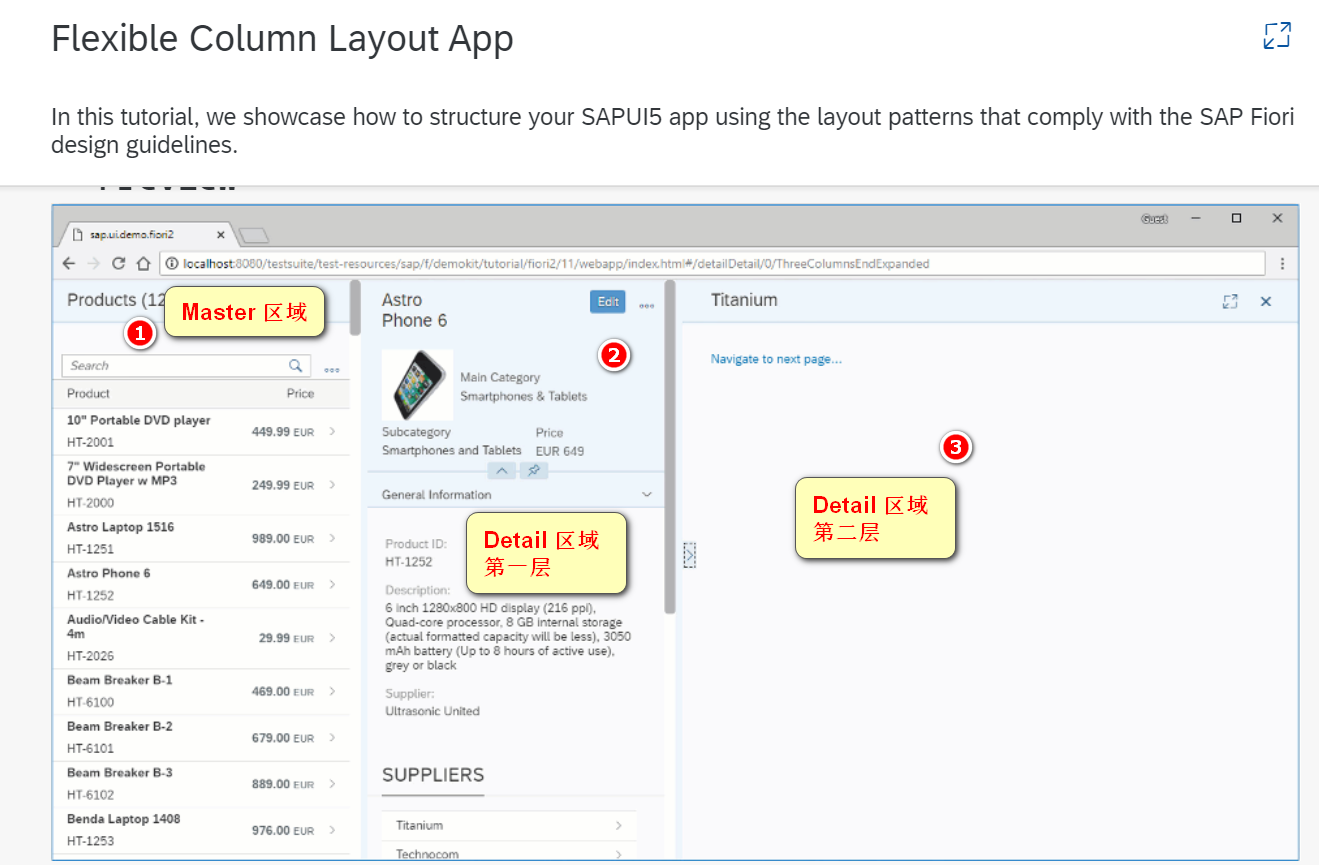Open detail header overflow menu next to Edit
Screen dimensions: 1319x865
[x=647, y=305]
